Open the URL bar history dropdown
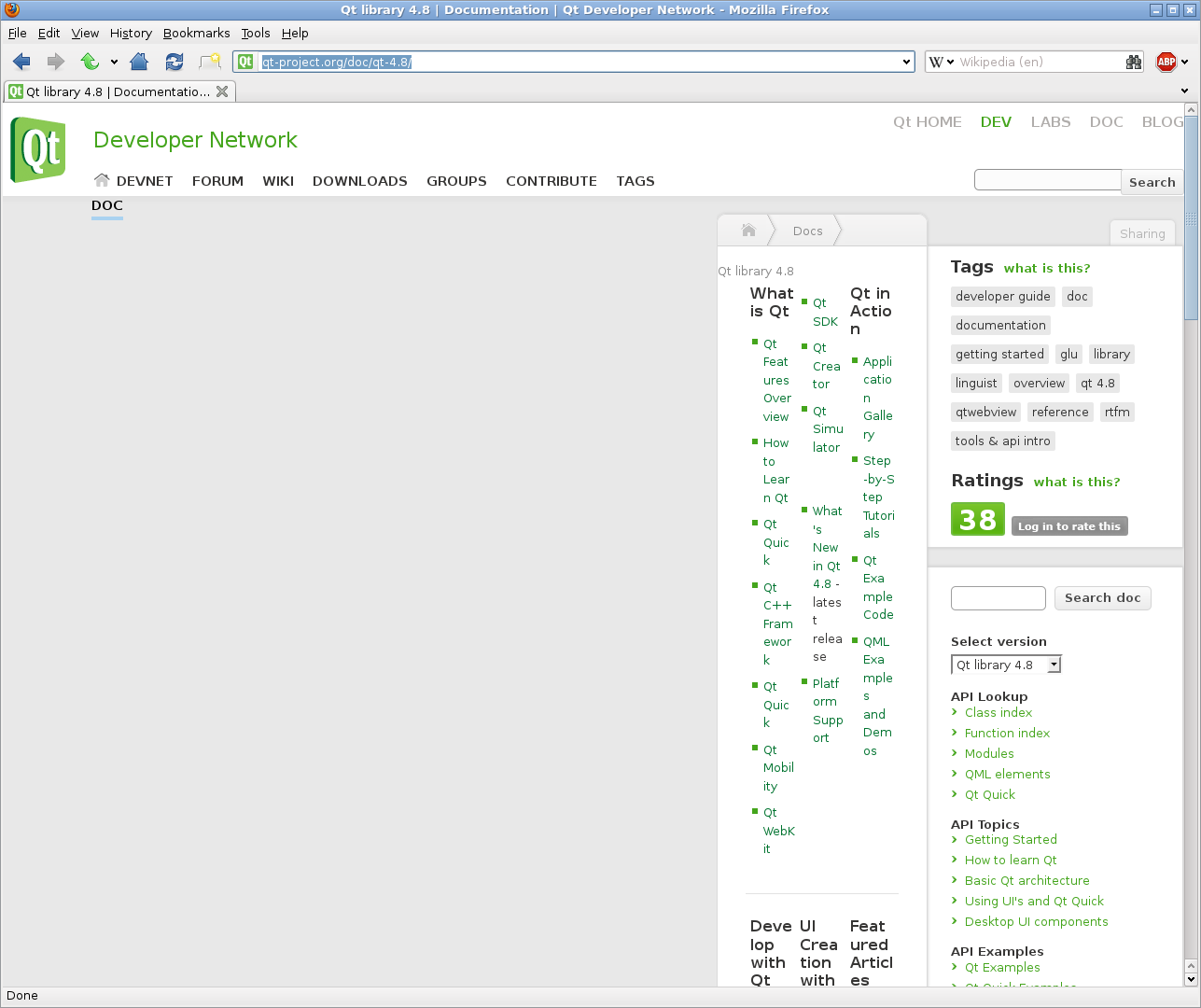Screen dimensions: 1201x1008 tap(906, 63)
